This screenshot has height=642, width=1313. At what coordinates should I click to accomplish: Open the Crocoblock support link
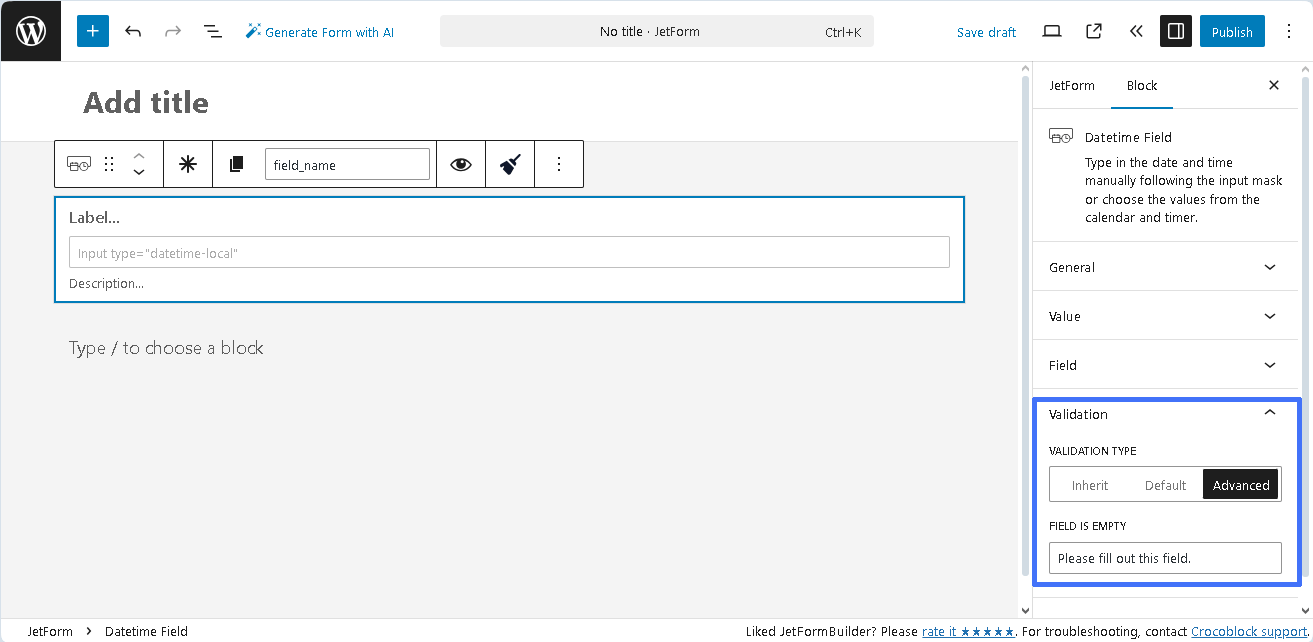(x=1246, y=631)
